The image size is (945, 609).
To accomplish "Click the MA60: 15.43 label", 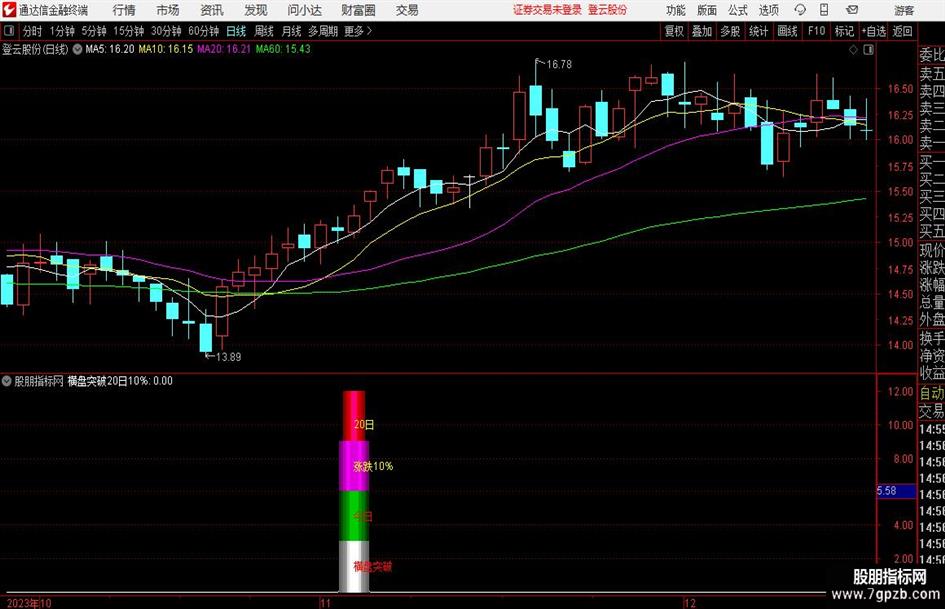I will (283, 49).
